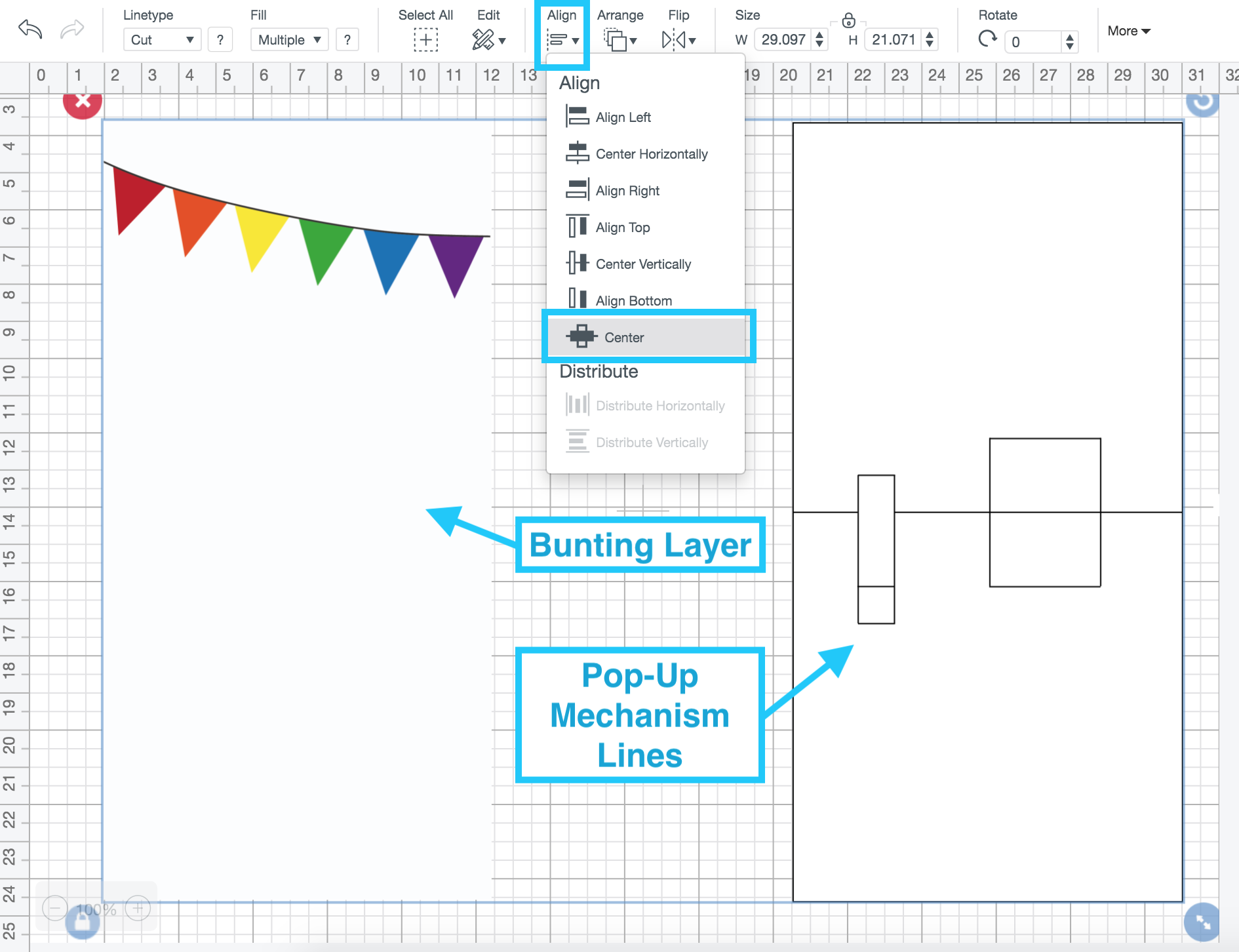Viewport: 1239px width, 952px height.
Task: Click the Linetype help question mark
Action: pyautogui.click(x=220, y=40)
